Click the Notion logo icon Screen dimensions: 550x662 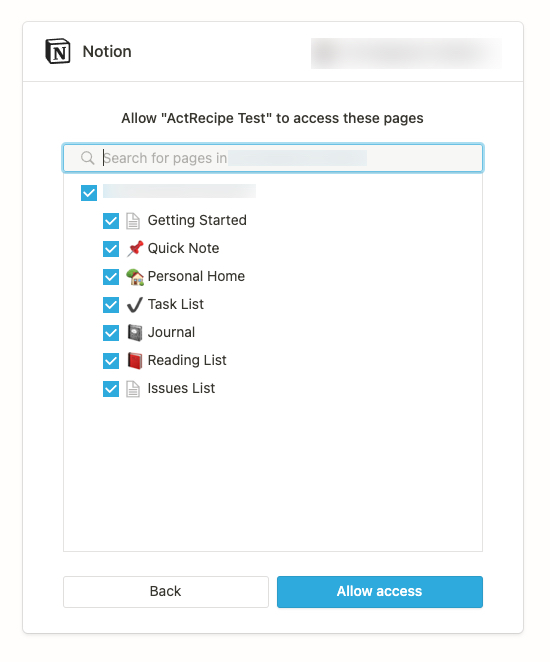coord(58,51)
